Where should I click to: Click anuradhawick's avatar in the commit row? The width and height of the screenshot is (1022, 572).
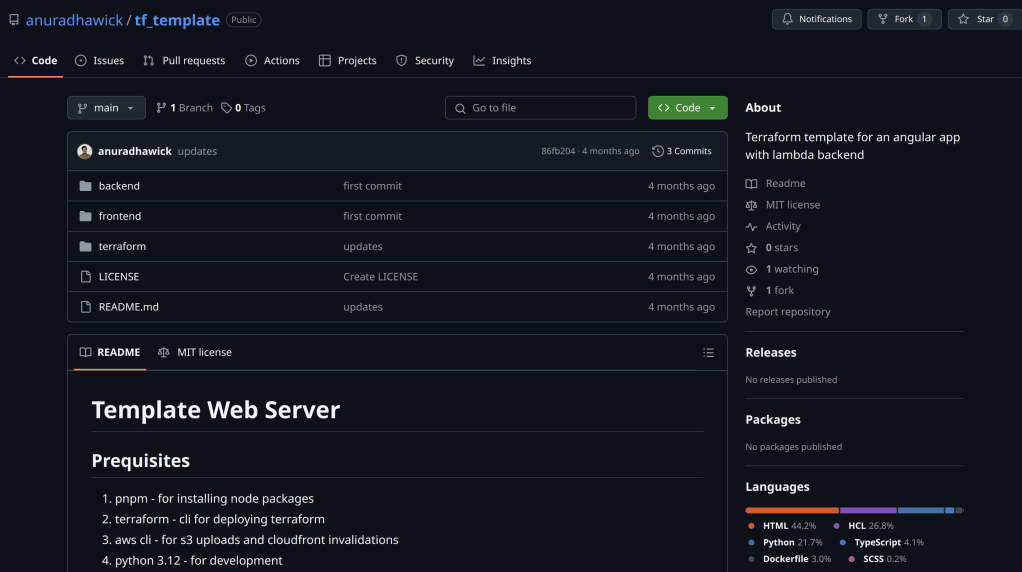coord(85,151)
